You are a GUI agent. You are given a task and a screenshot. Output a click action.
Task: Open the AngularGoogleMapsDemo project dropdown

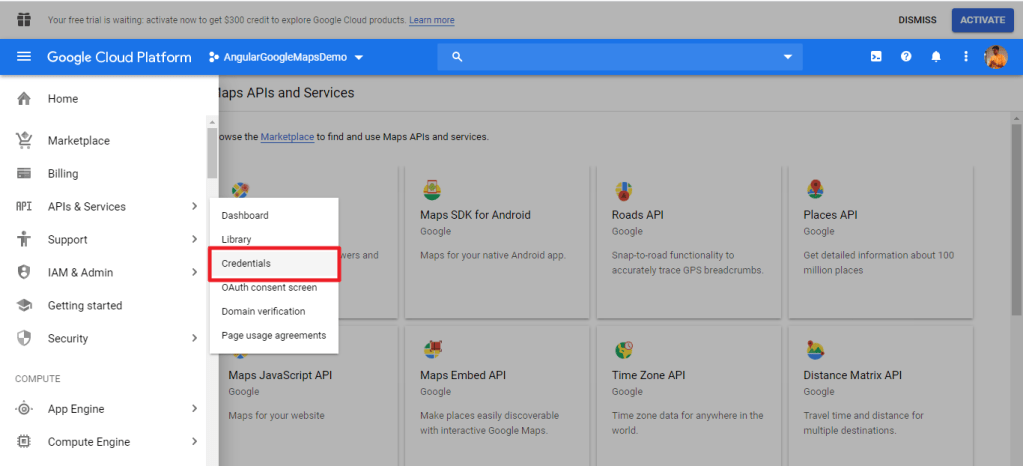(x=286, y=57)
